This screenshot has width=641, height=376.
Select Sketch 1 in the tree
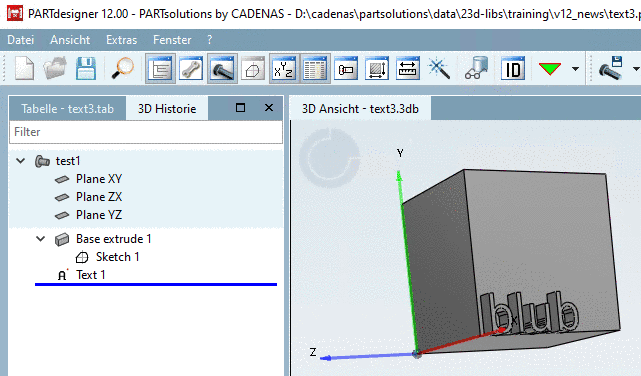coord(118,257)
